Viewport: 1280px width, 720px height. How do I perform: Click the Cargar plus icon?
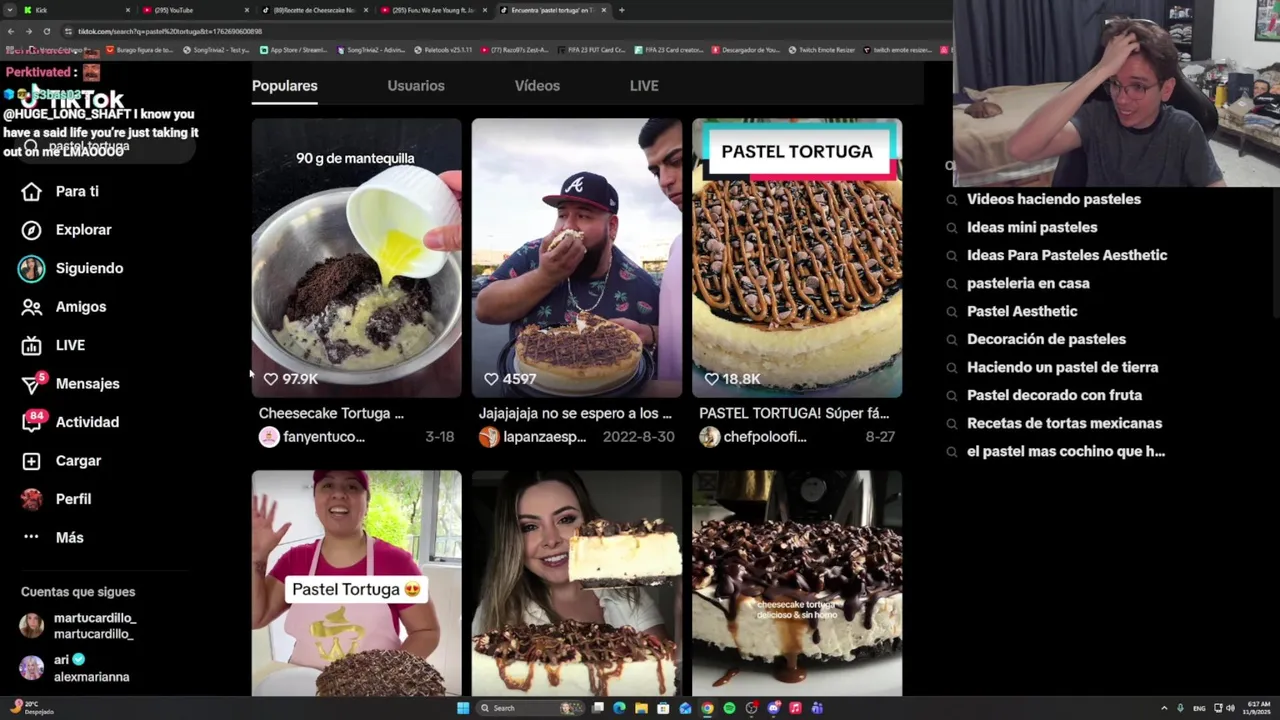pyautogui.click(x=31, y=461)
